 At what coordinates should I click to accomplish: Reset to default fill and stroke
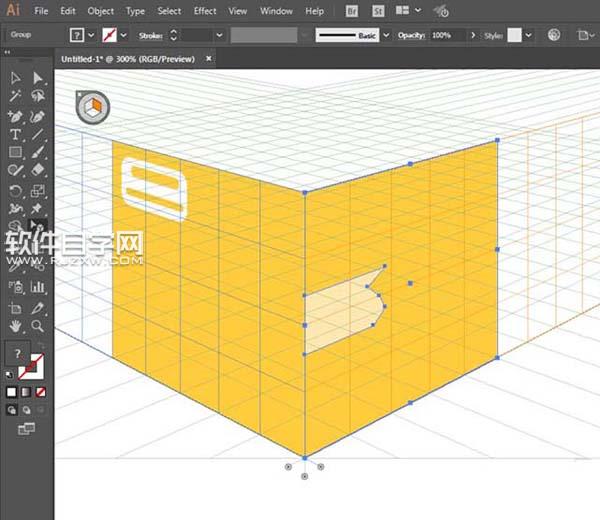[x=9, y=375]
